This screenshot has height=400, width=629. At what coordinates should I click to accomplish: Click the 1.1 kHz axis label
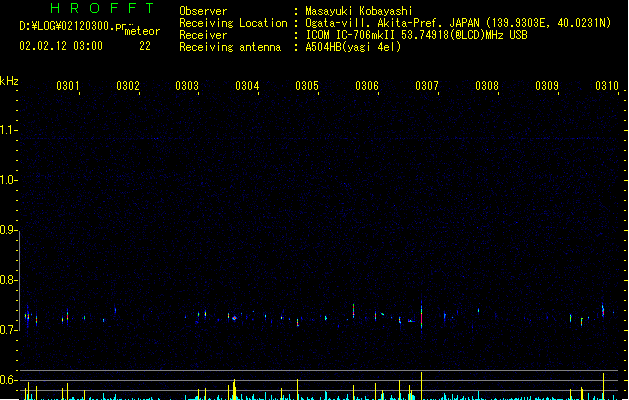click(8, 130)
